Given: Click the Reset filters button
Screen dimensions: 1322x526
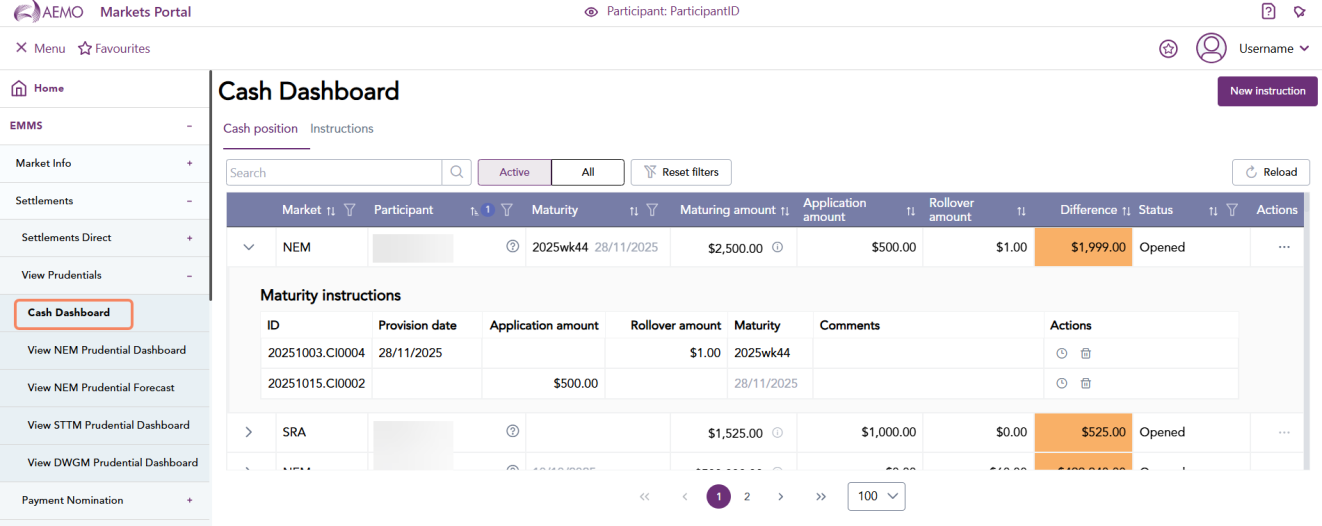Looking at the screenshot, I should [681, 172].
